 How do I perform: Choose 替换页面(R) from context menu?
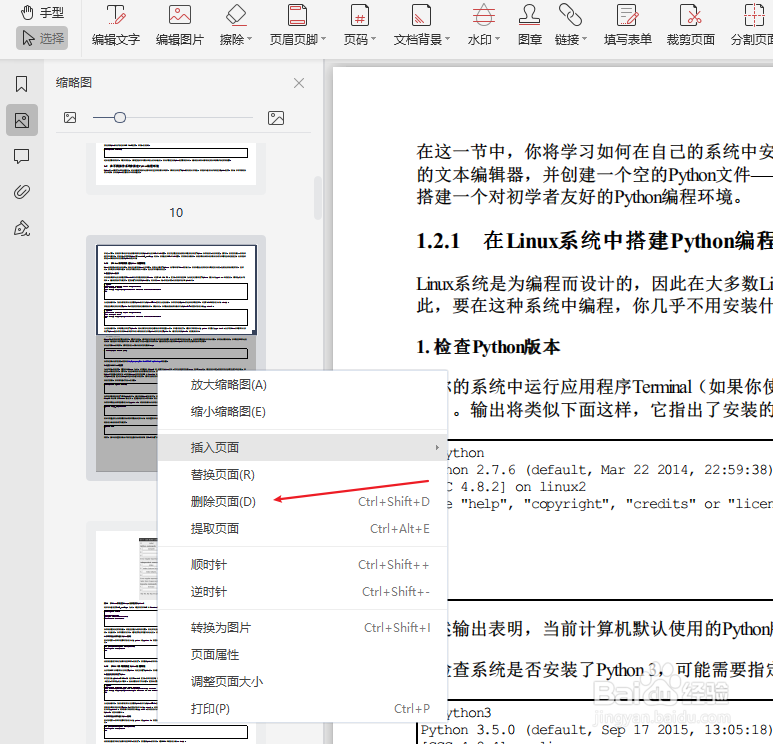[x=302, y=474]
